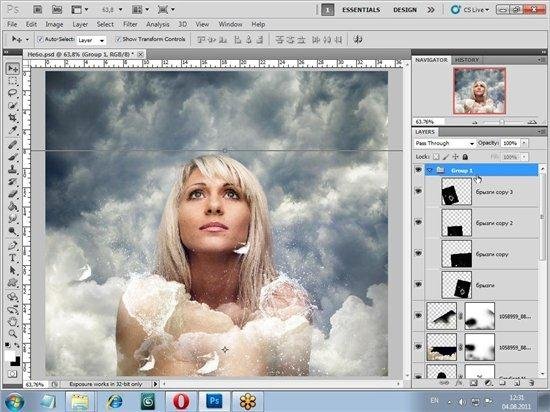Select the Horizontal Type tool
The height and width of the screenshot is (412, 550).
click(x=13, y=258)
